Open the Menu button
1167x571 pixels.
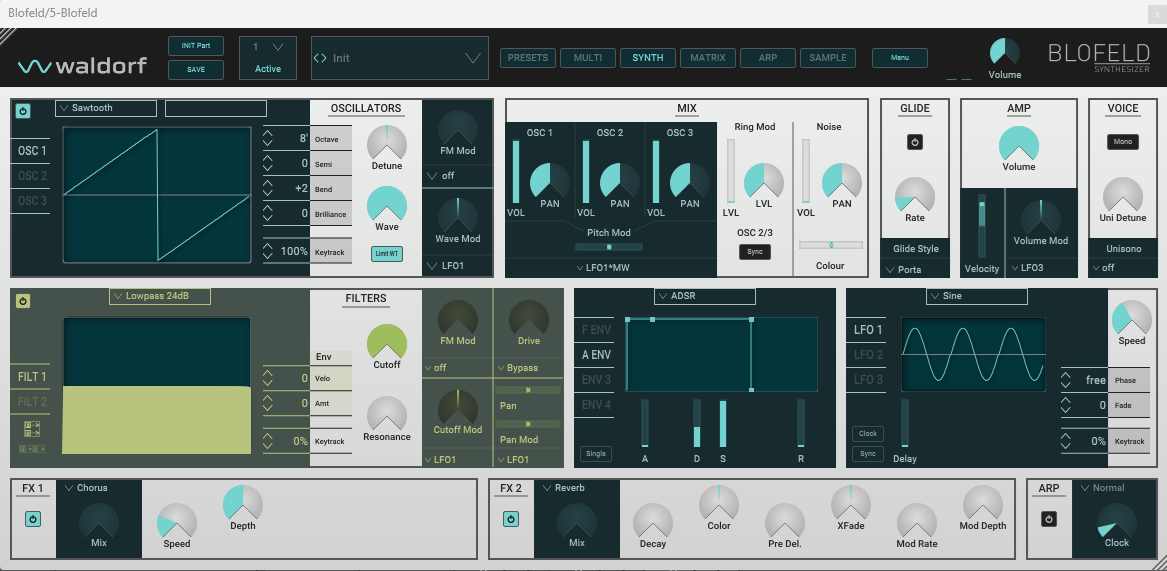click(900, 58)
